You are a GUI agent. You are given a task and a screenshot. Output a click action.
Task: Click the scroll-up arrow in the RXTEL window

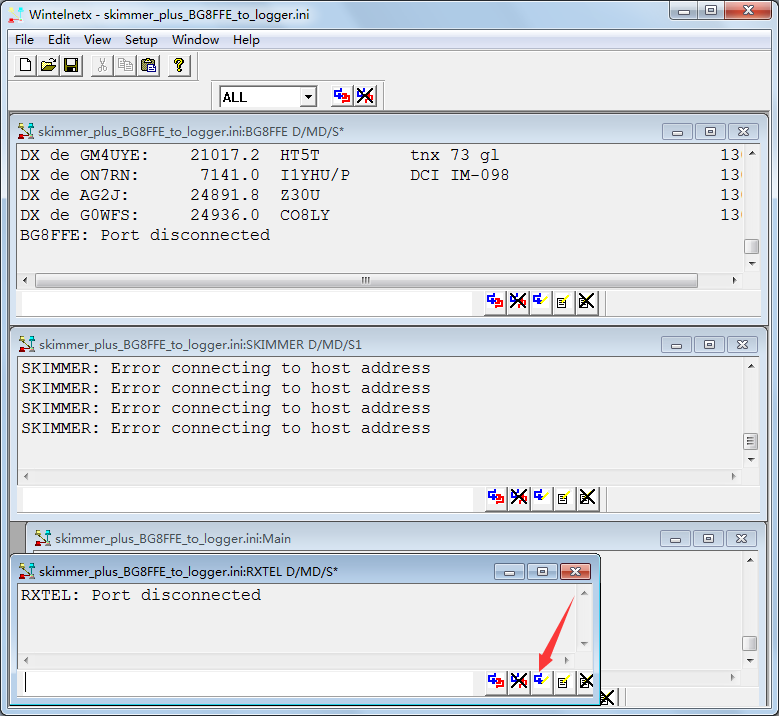[584, 593]
